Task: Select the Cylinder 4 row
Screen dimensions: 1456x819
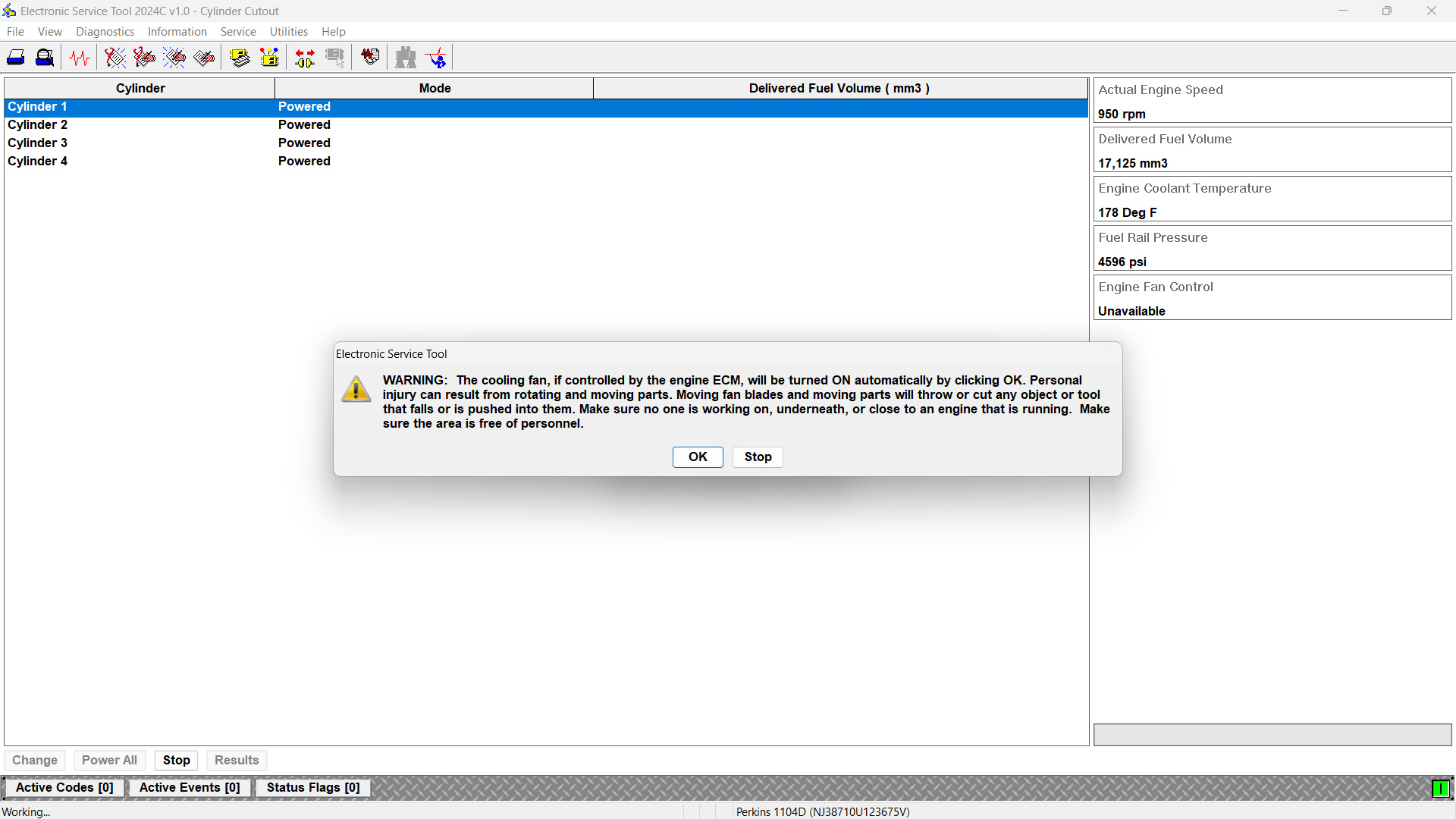Action: coord(546,162)
